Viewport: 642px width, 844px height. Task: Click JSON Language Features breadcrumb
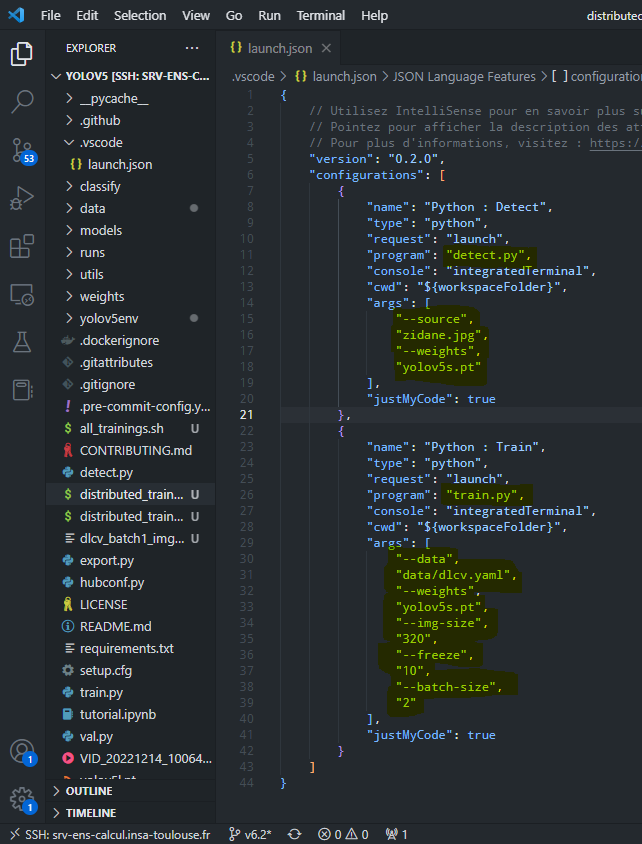464,77
